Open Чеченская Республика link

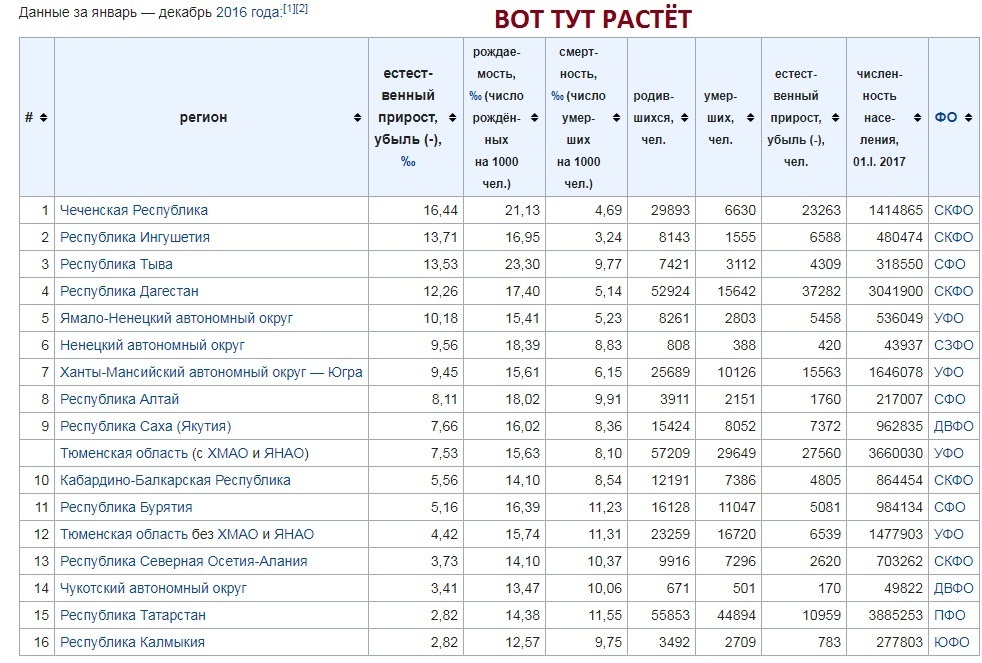coord(133,210)
